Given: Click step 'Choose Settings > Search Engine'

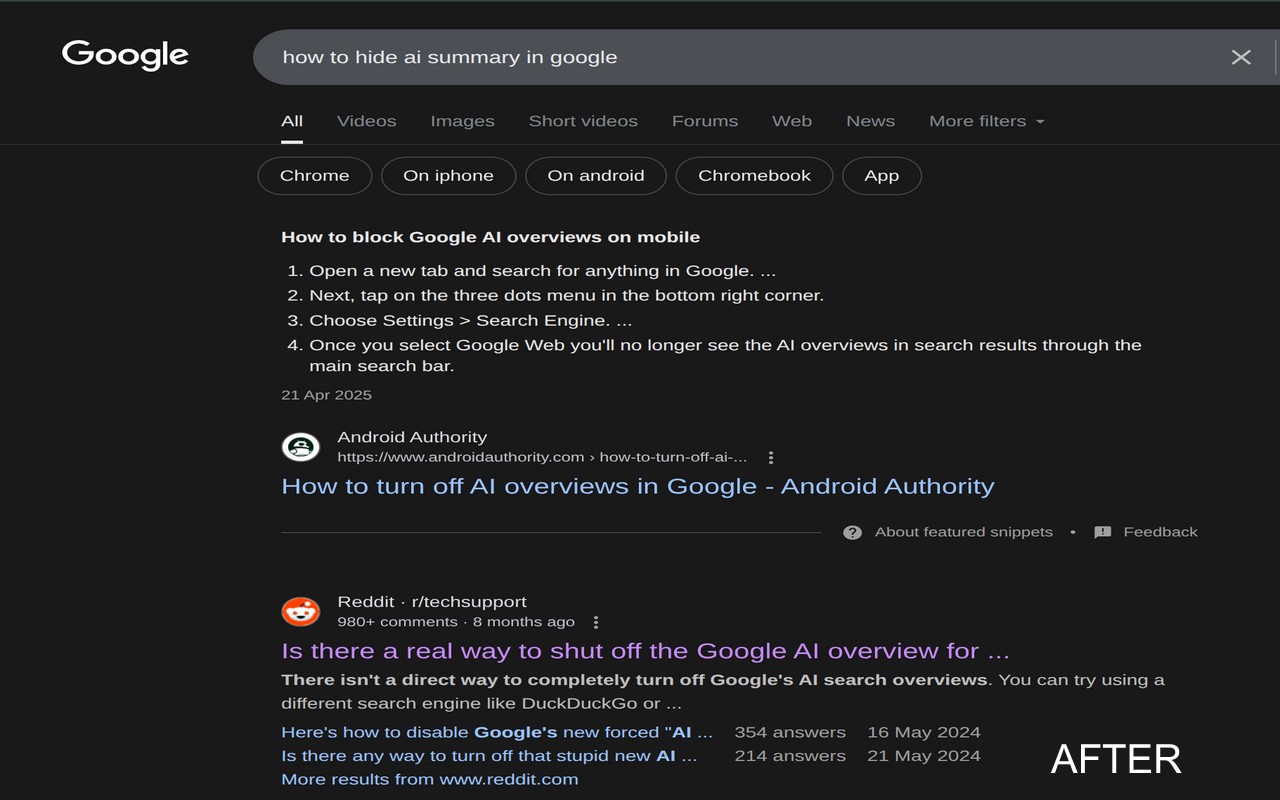Looking at the screenshot, I should tap(470, 321).
